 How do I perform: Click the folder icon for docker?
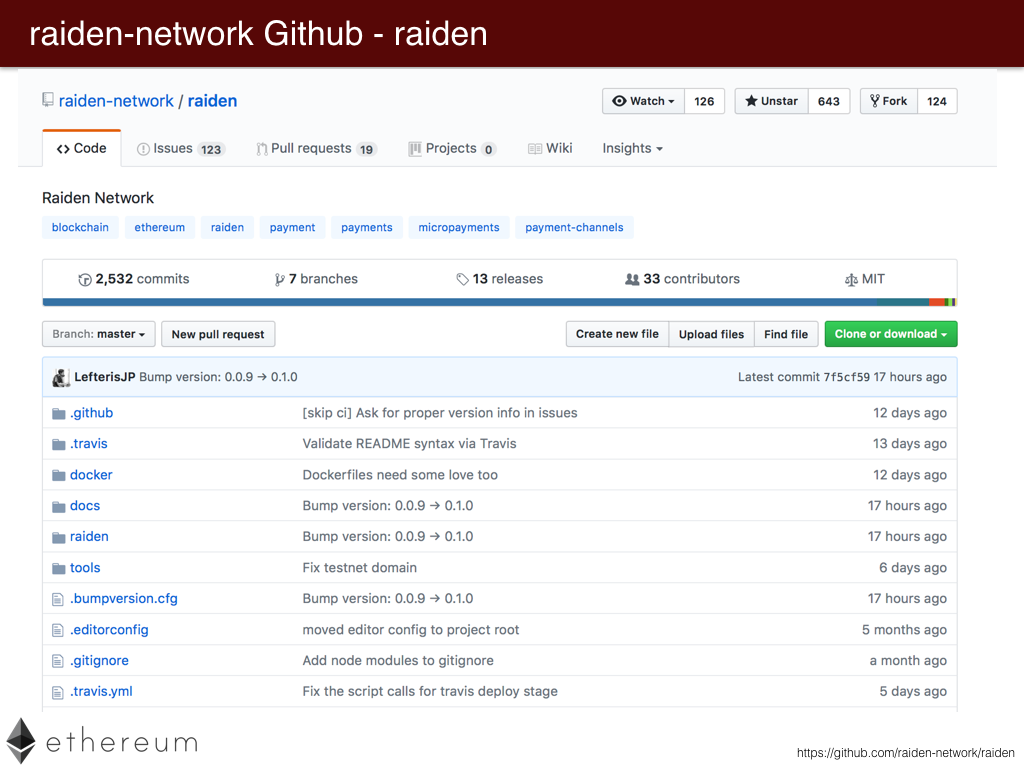[x=59, y=475]
